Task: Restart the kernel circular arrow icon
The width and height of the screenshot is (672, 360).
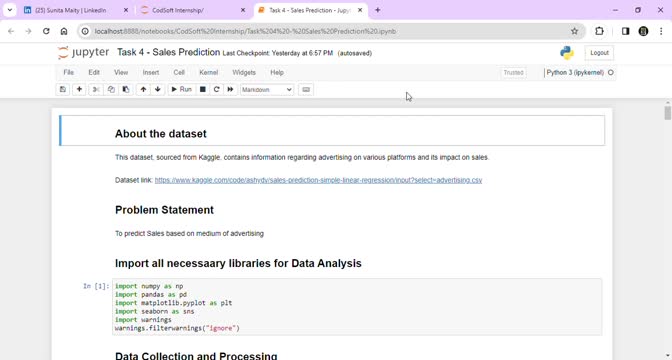Action: coord(216,90)
